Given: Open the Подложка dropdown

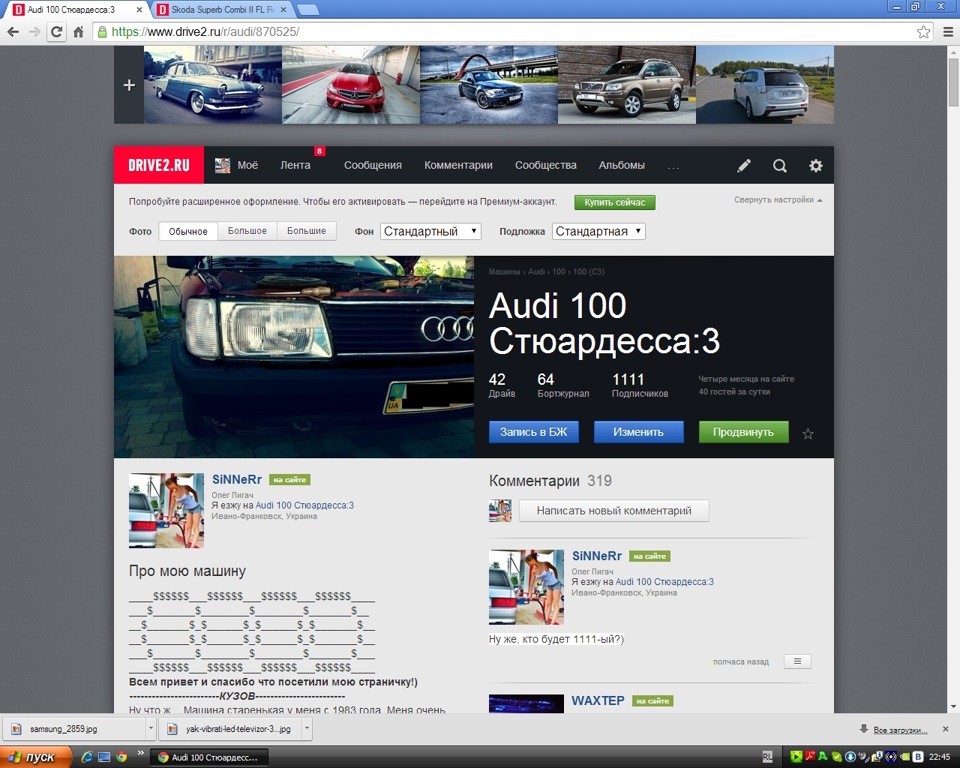Looking at the screenshot, I should point(598,231).
